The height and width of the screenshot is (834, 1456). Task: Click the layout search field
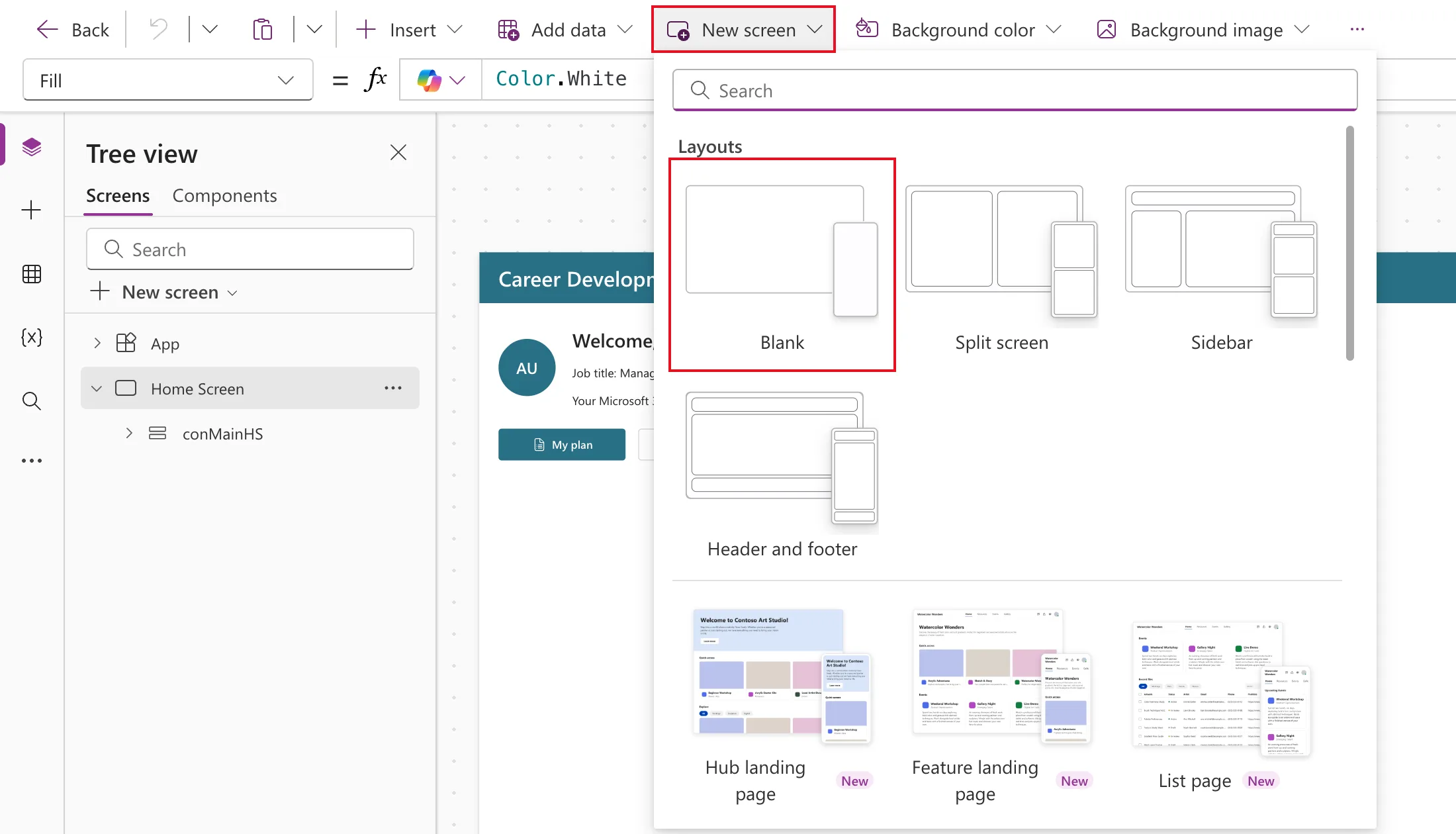click(1015, 90)
